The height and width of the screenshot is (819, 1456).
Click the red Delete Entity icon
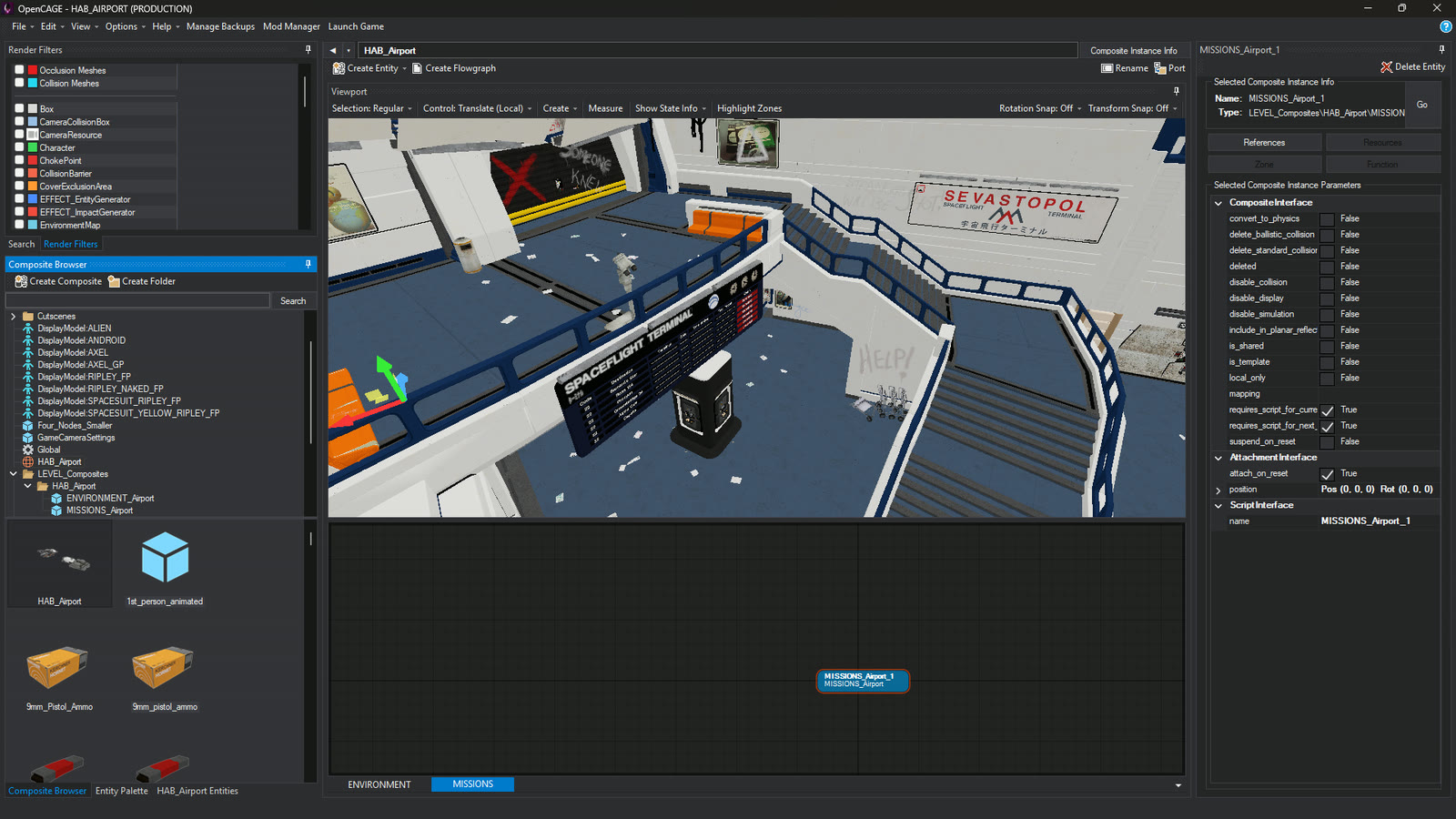pyautogui.click(x=1387, y=66)
